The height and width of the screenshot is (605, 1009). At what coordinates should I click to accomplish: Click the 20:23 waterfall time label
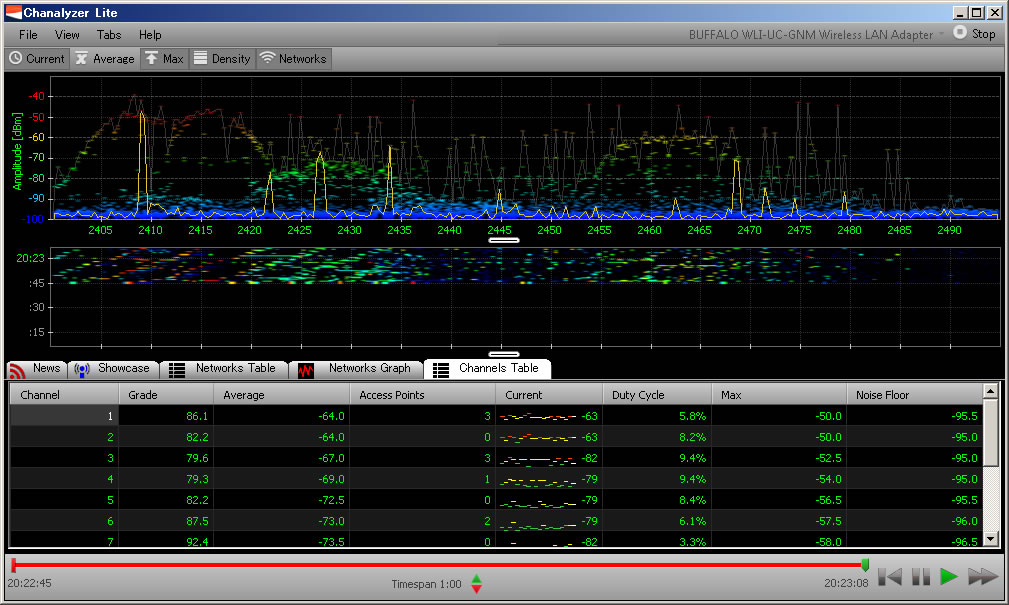[30, 258]
